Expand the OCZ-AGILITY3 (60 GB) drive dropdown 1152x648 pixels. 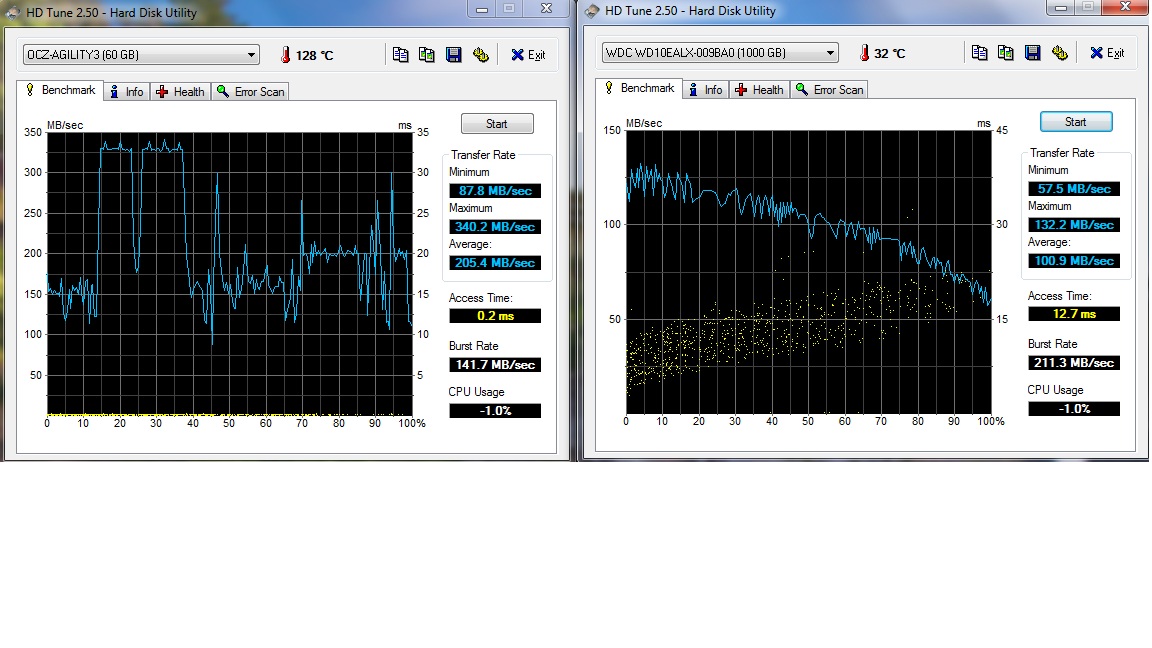tap(250, 55)
